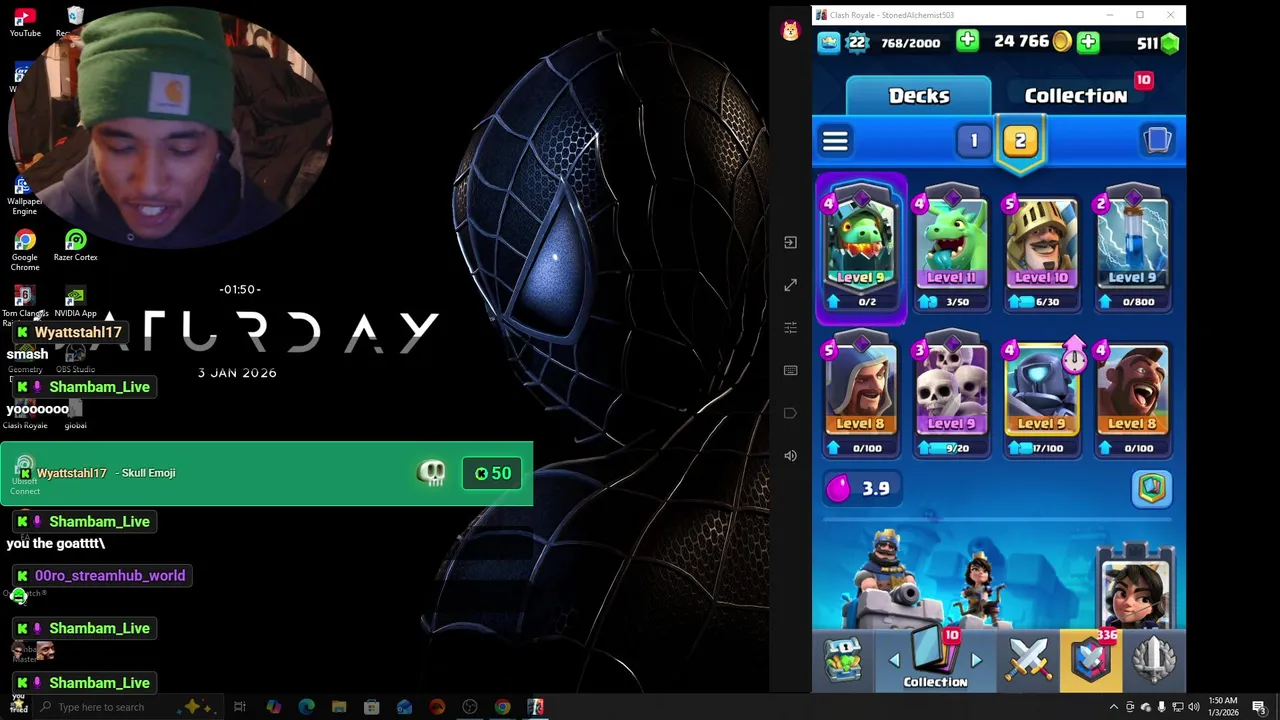Image resolution: width=1280 pixels, height=720 pixels.
Task: Select the Inferno Dragon card Level 9
Action: (861, 249)
